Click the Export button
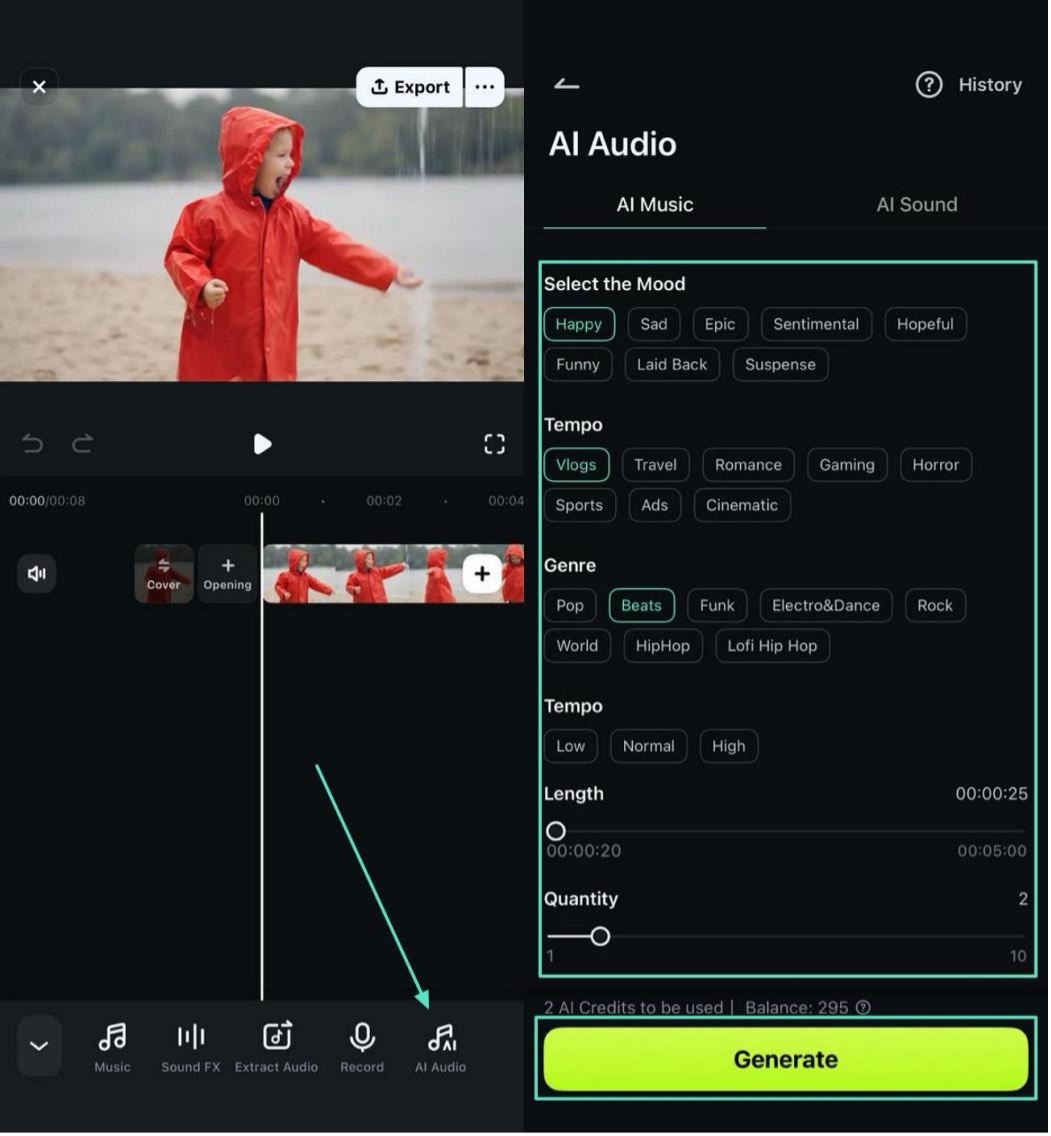 pos(410,87)
